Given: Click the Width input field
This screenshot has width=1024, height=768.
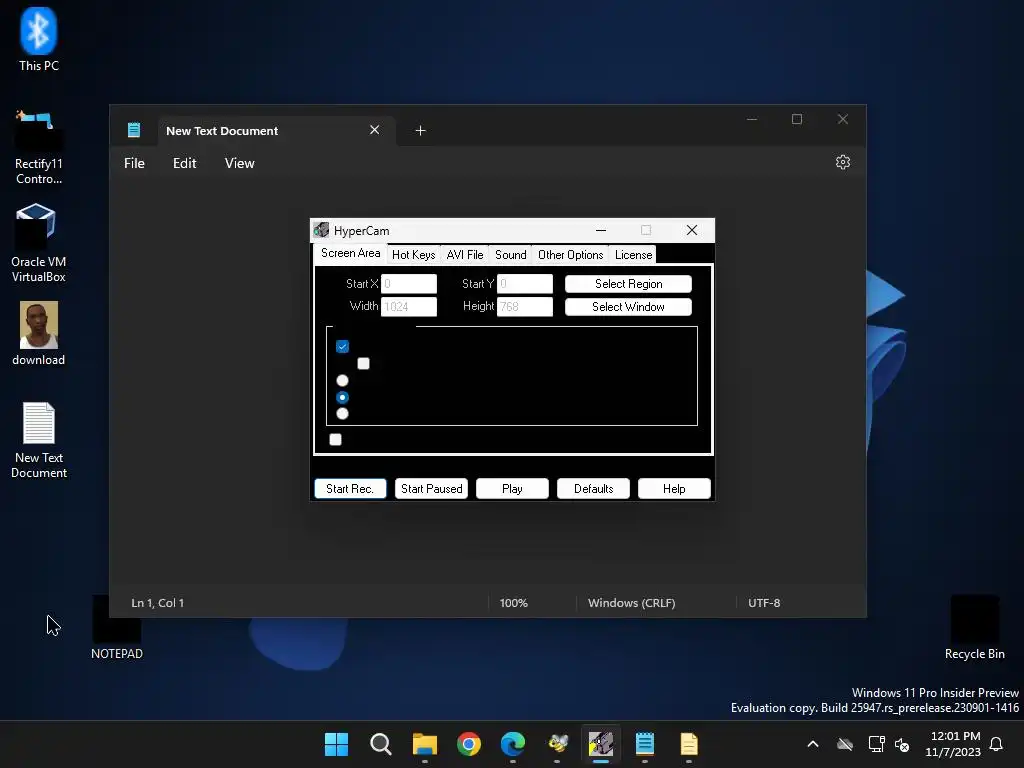Looking at the screenshot, I should click(409, 306).
